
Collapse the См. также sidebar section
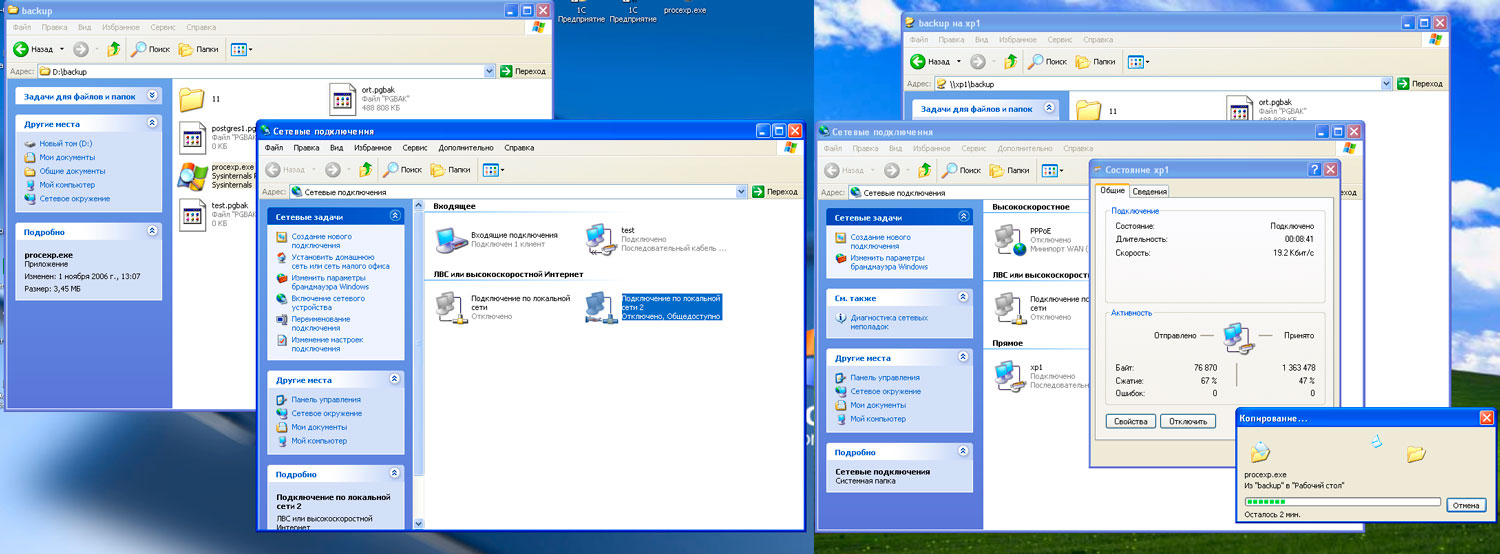[x=962, y=297]
